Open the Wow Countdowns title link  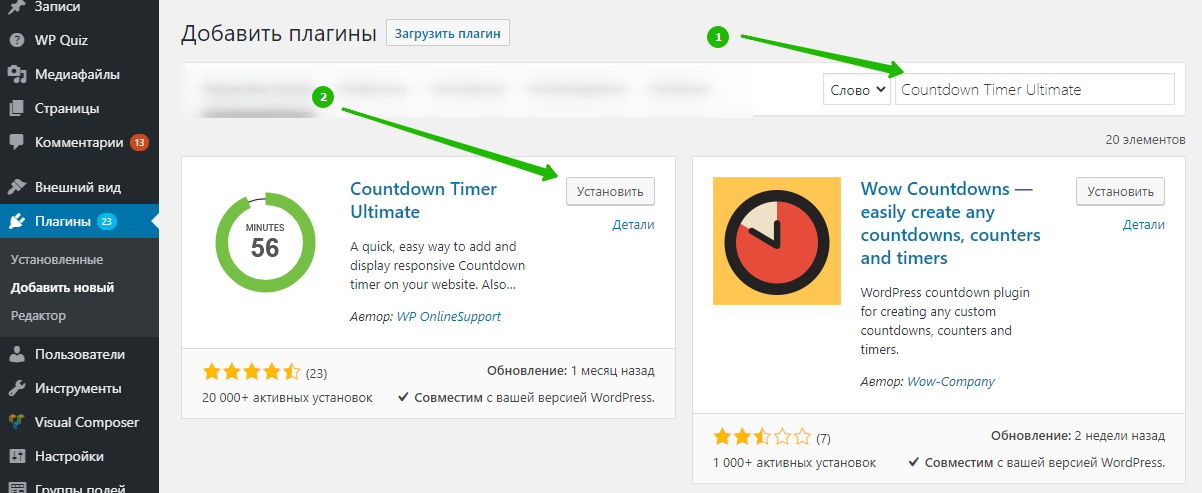point(950,223)
